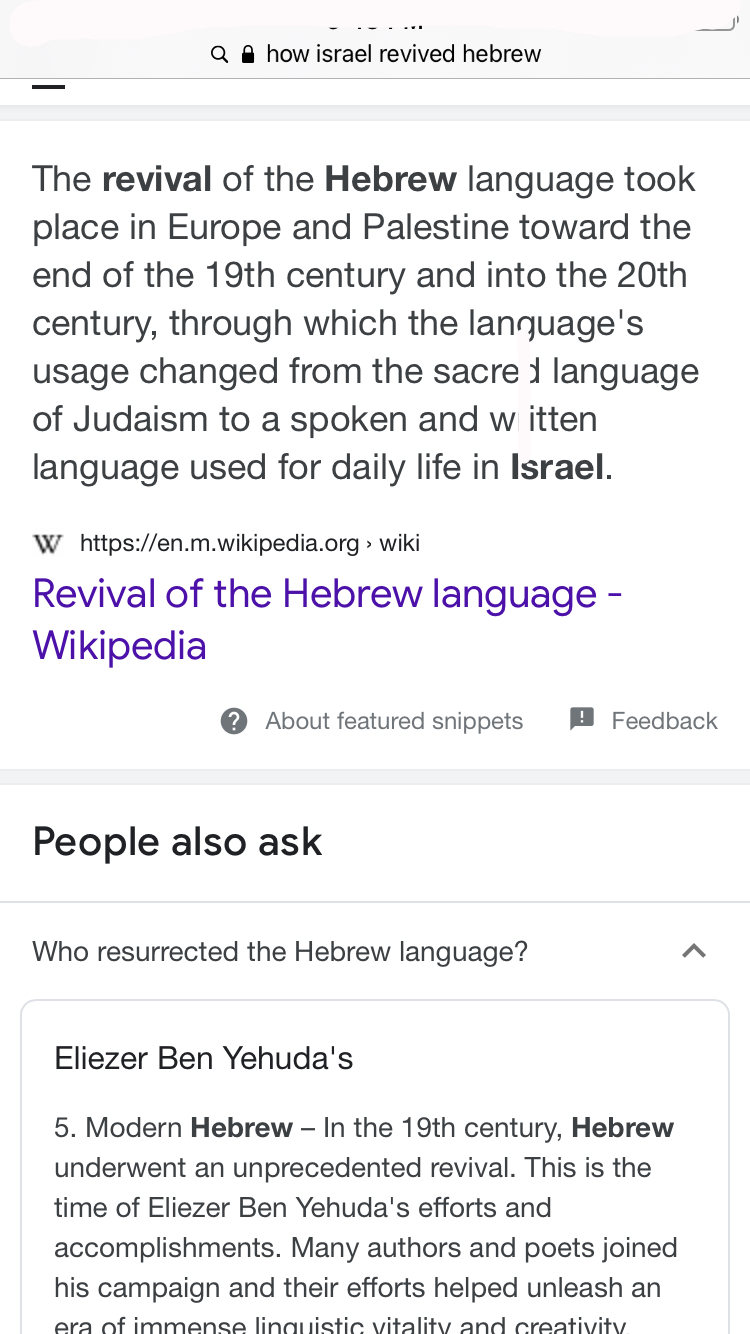Viewport: 750px width, 1334px height.
Task: Click the 'About featured snippets' link
Action: [394, 721]
